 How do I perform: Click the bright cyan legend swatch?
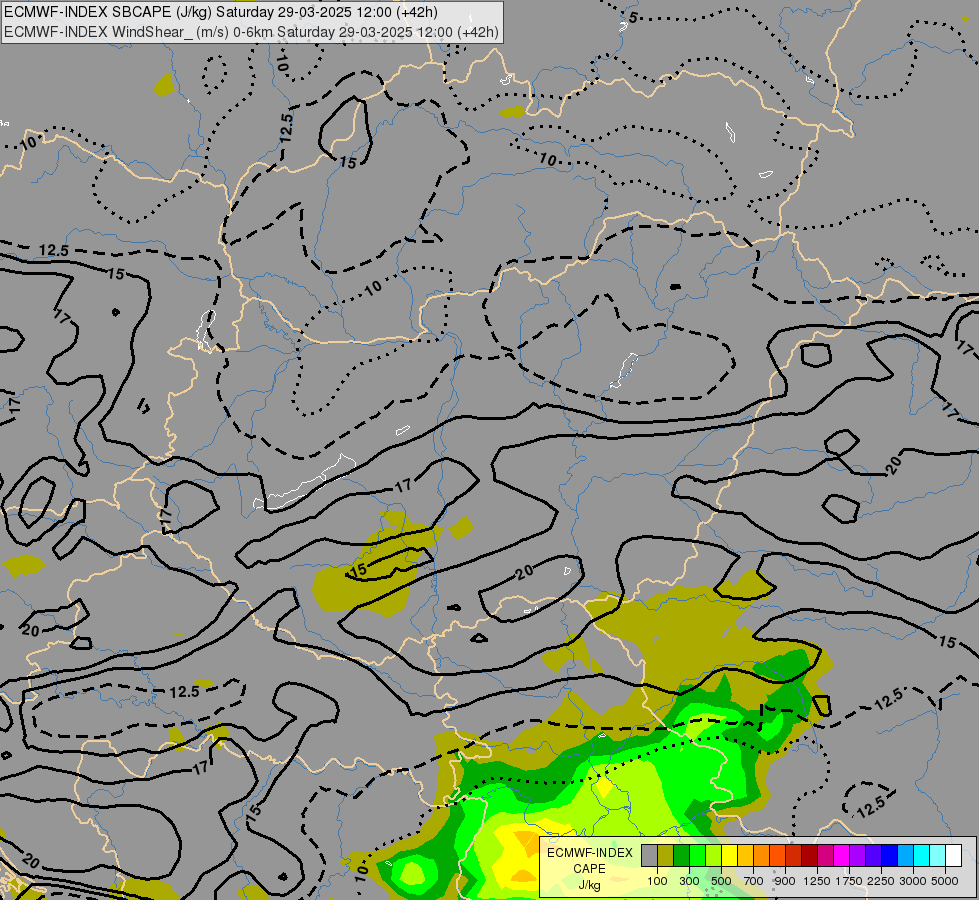point(922,856)
